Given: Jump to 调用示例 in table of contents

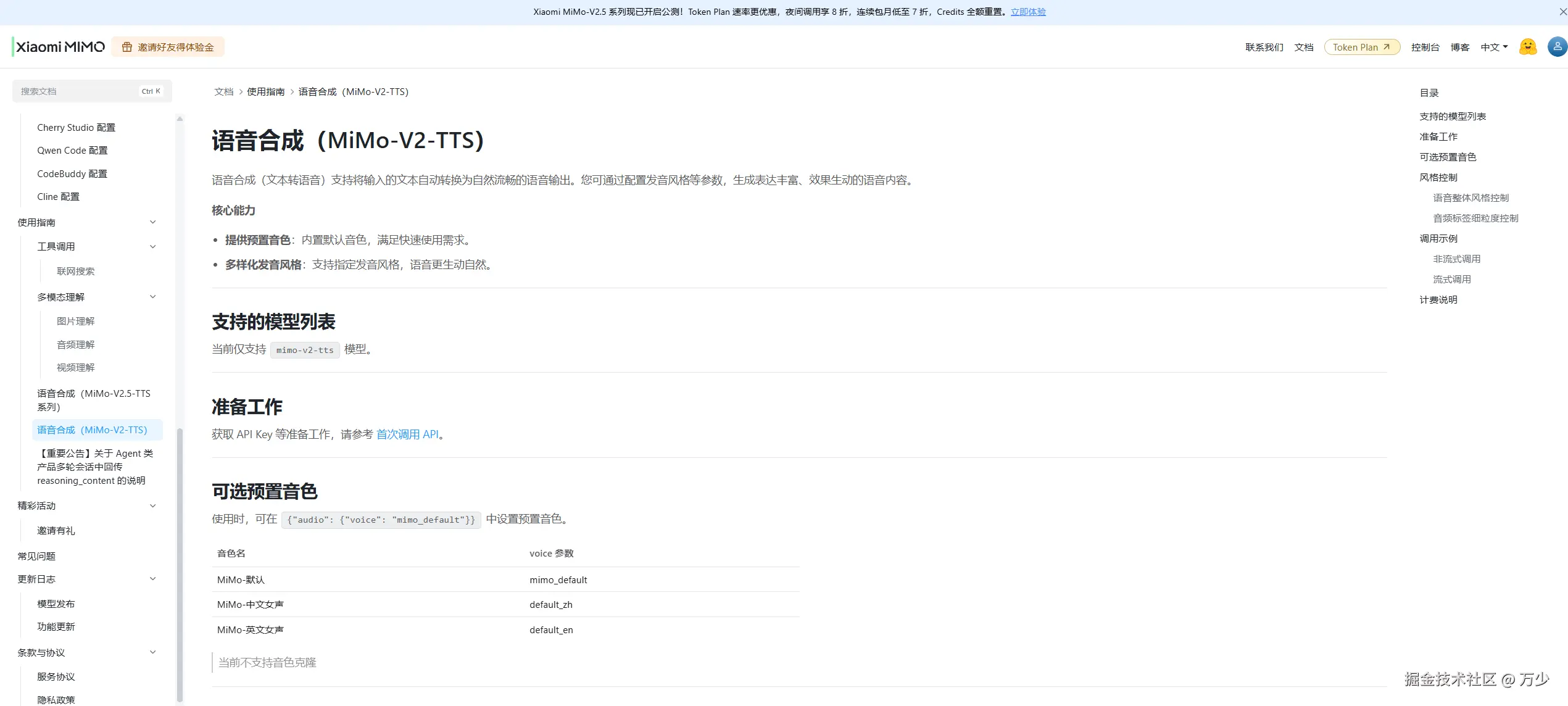Looking at the screenshot, I should [x=1438, y=239].
